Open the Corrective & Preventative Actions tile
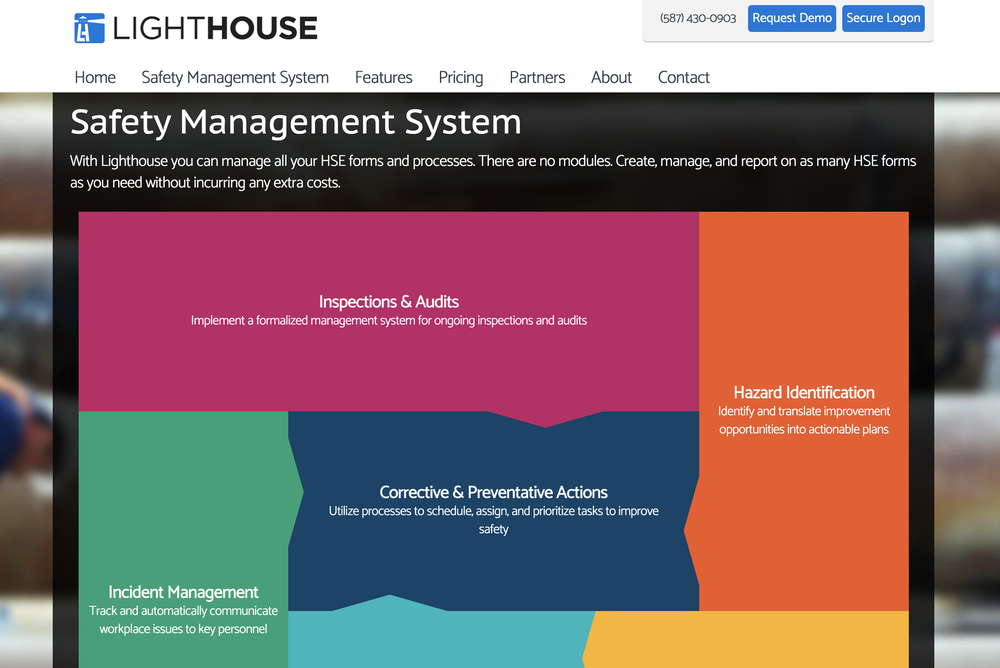Viewport: 1000px width, 668px height. 493,505
